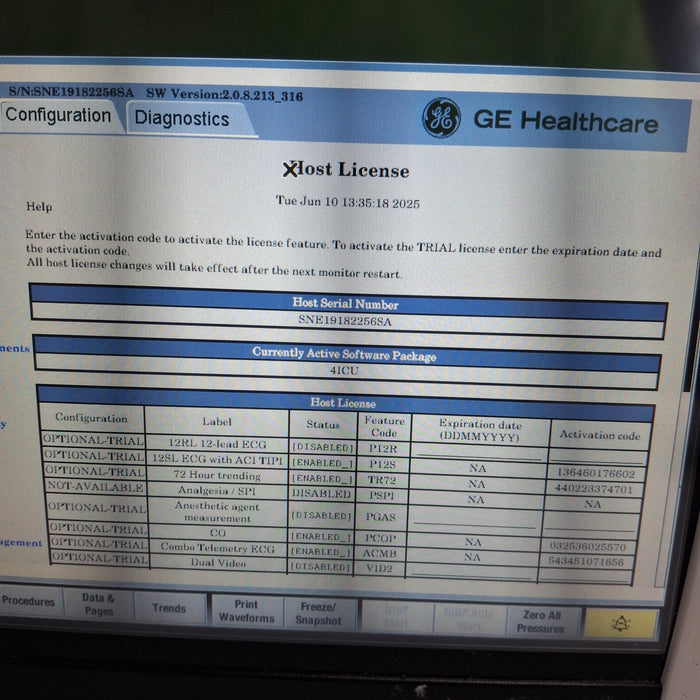
Task: Click the '12SL ECG with ACI TIPI' label
Action: tap(217, 459)
